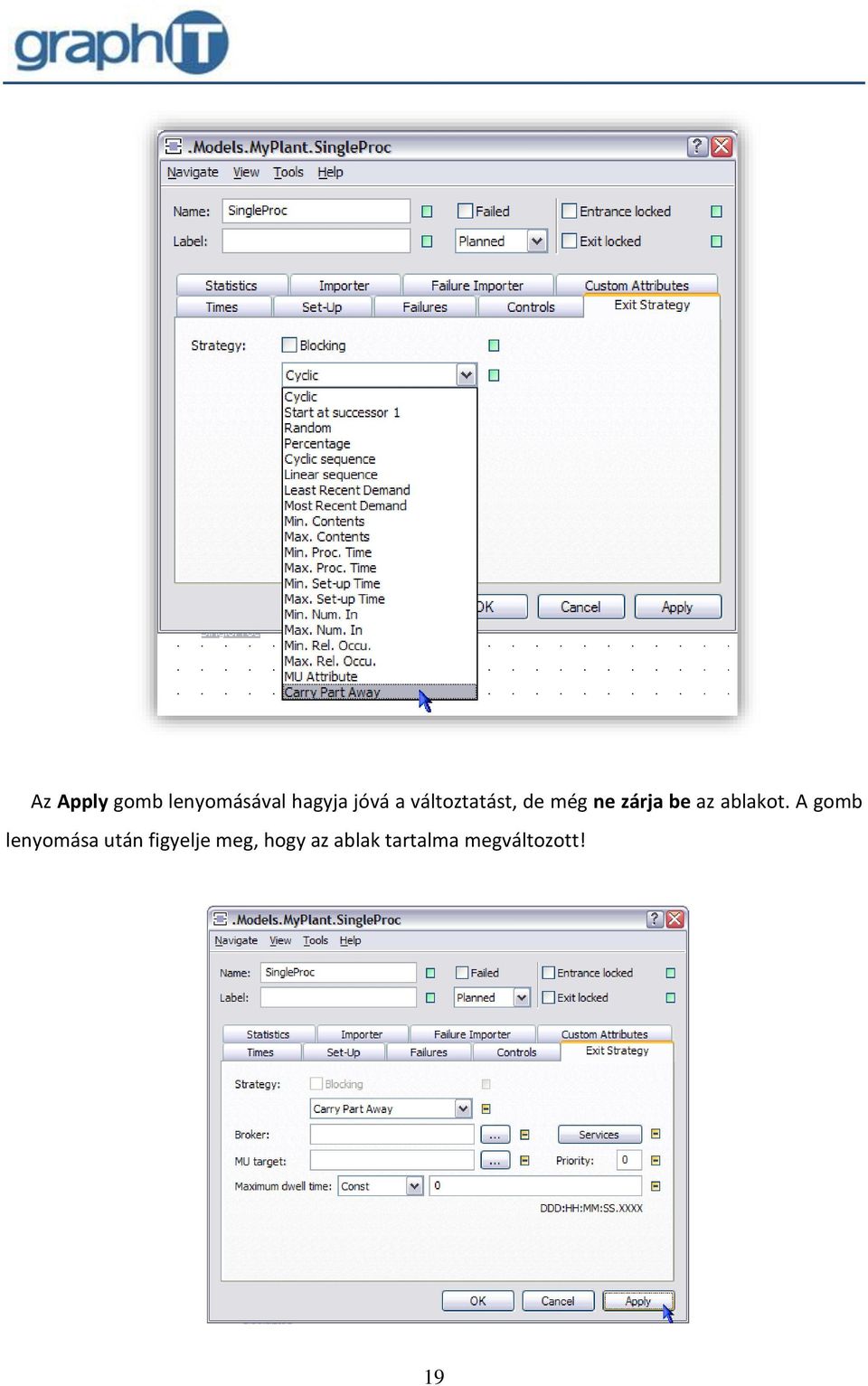Screen dimensions: 868x1386
Task: Toggle the square beside the Services button
Action: pos(656,1134)
